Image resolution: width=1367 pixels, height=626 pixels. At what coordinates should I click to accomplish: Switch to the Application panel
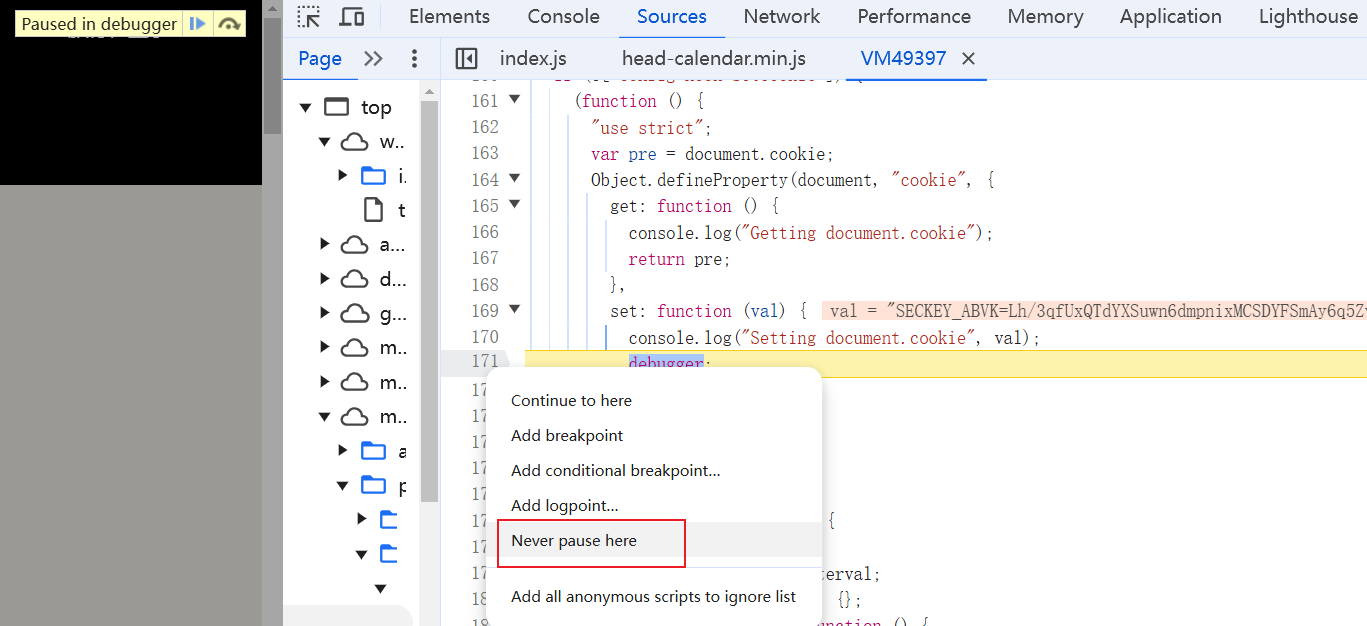[1170, 17]
